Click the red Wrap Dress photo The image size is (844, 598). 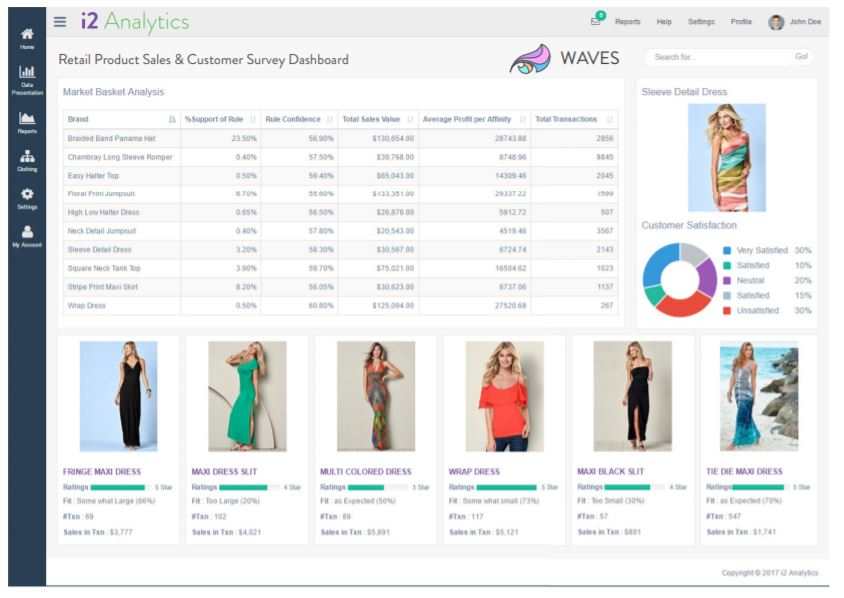point(504,396)
